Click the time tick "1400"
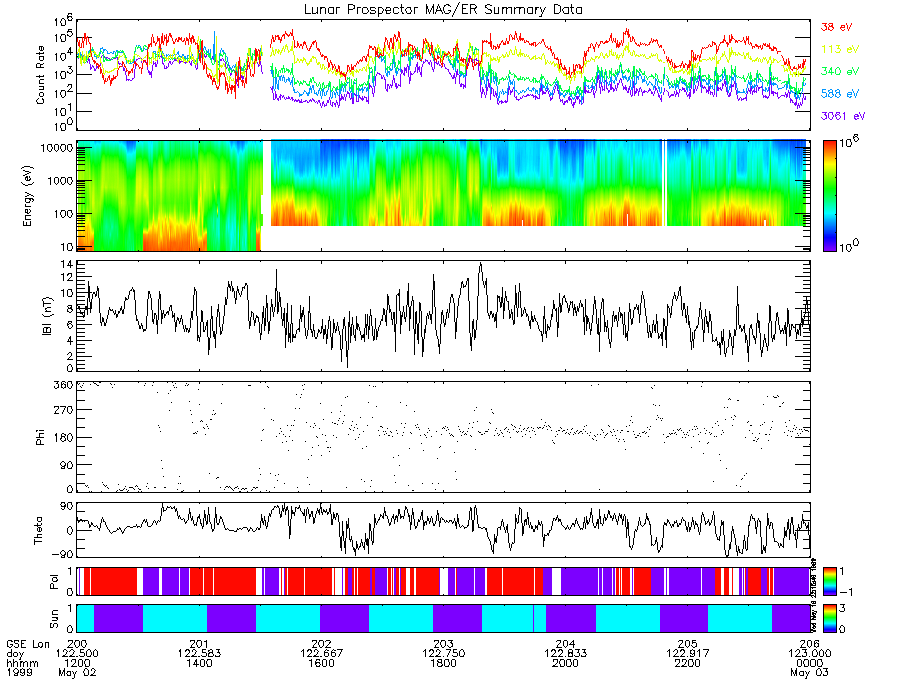The width and height of the screenshot is (900, 700). click(199, 663)
